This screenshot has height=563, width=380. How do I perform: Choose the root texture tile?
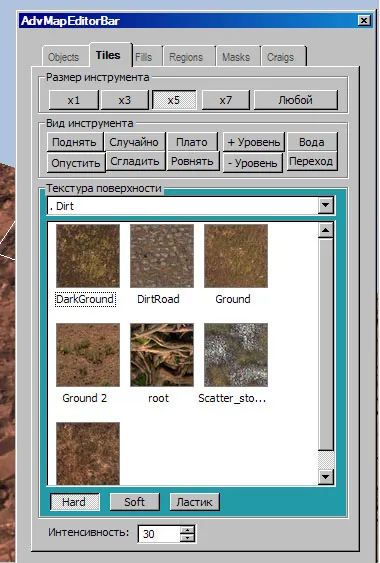162,355
